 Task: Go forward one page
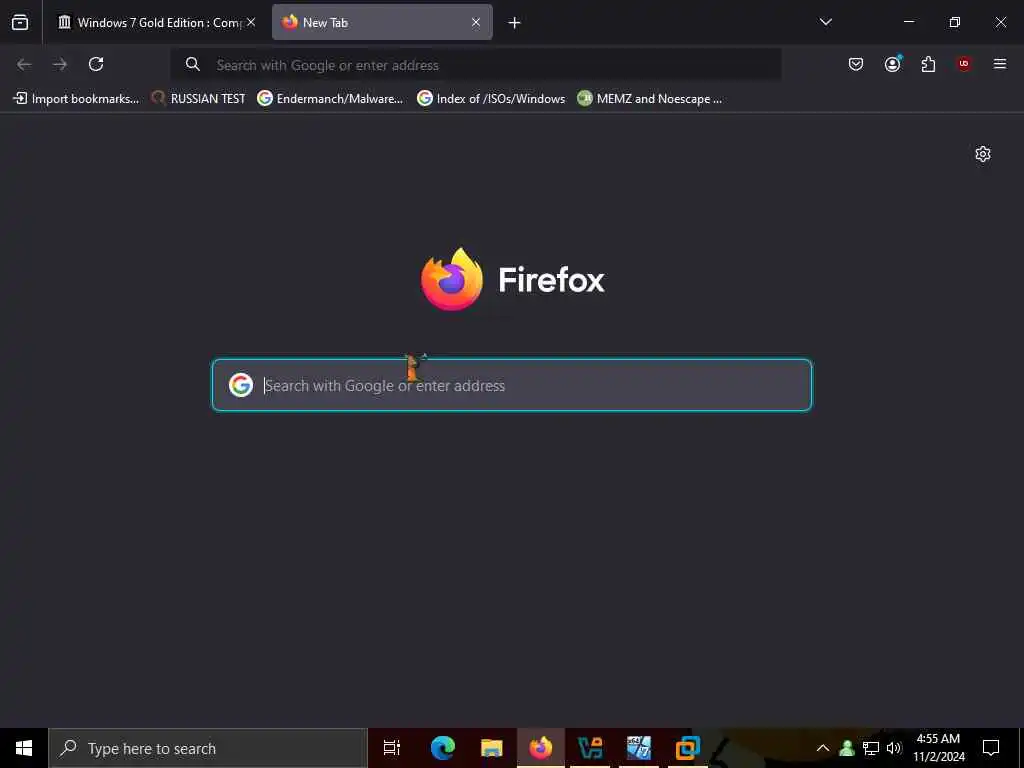(60, 64)
